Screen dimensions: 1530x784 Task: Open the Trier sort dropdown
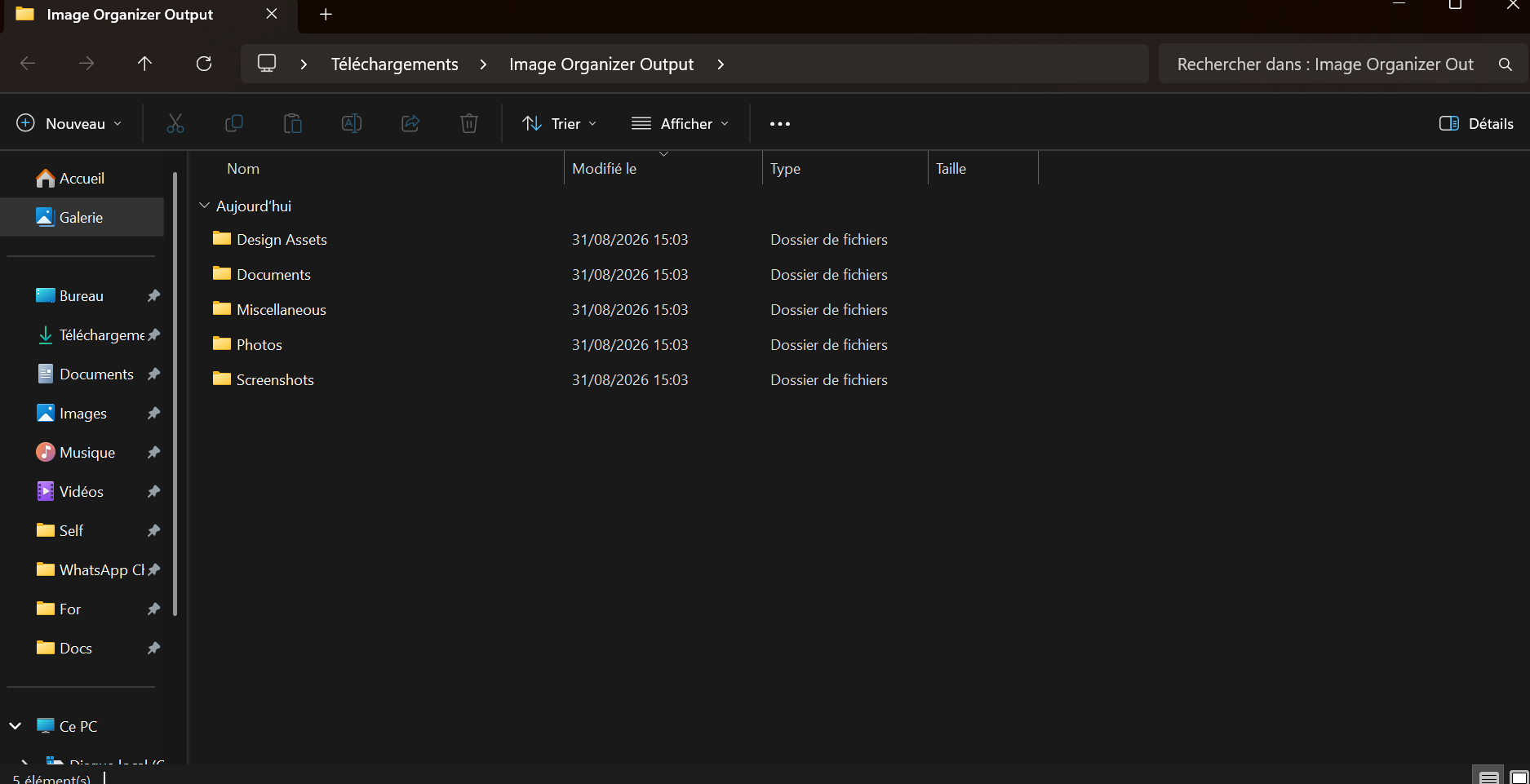[560, 123]
